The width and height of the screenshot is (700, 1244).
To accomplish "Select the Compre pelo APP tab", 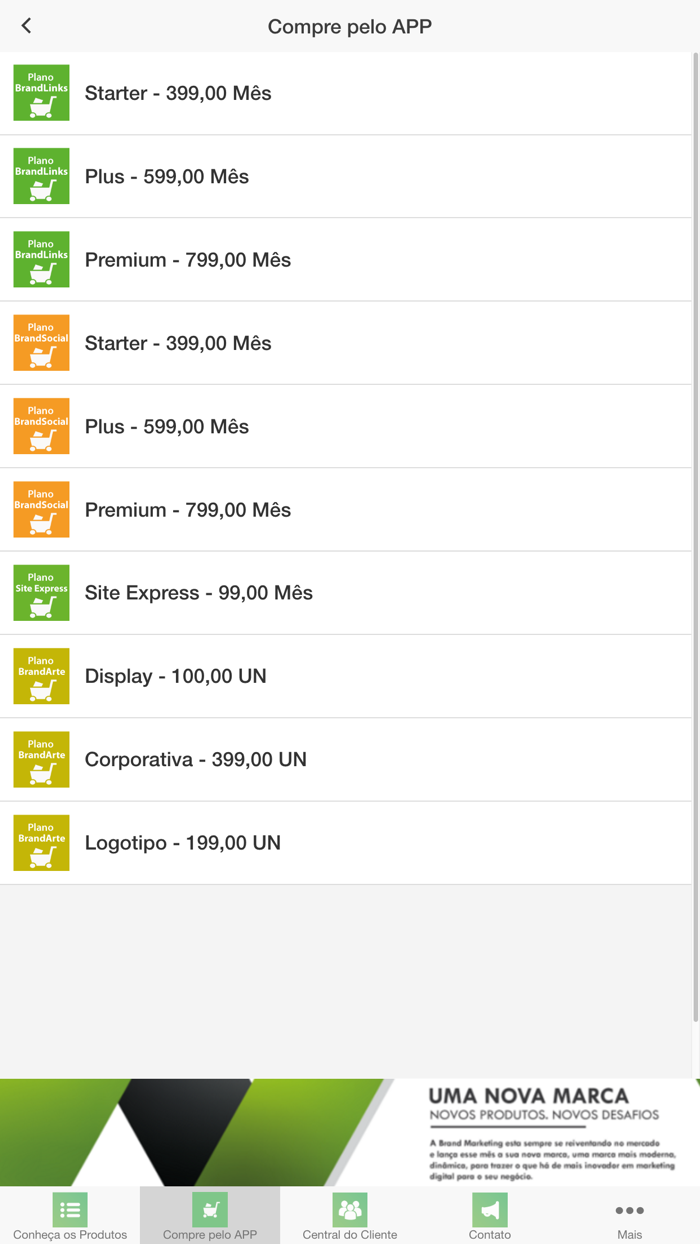I will pyautogui.click(x=210, y=1216).
